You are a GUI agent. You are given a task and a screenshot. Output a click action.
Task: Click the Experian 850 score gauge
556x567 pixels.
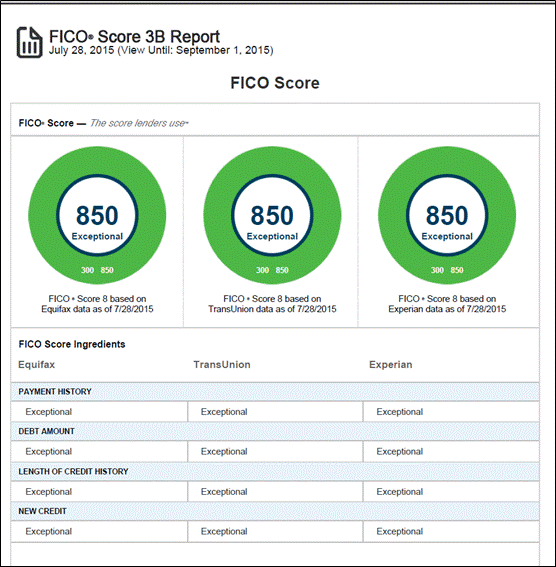point(447,215)
